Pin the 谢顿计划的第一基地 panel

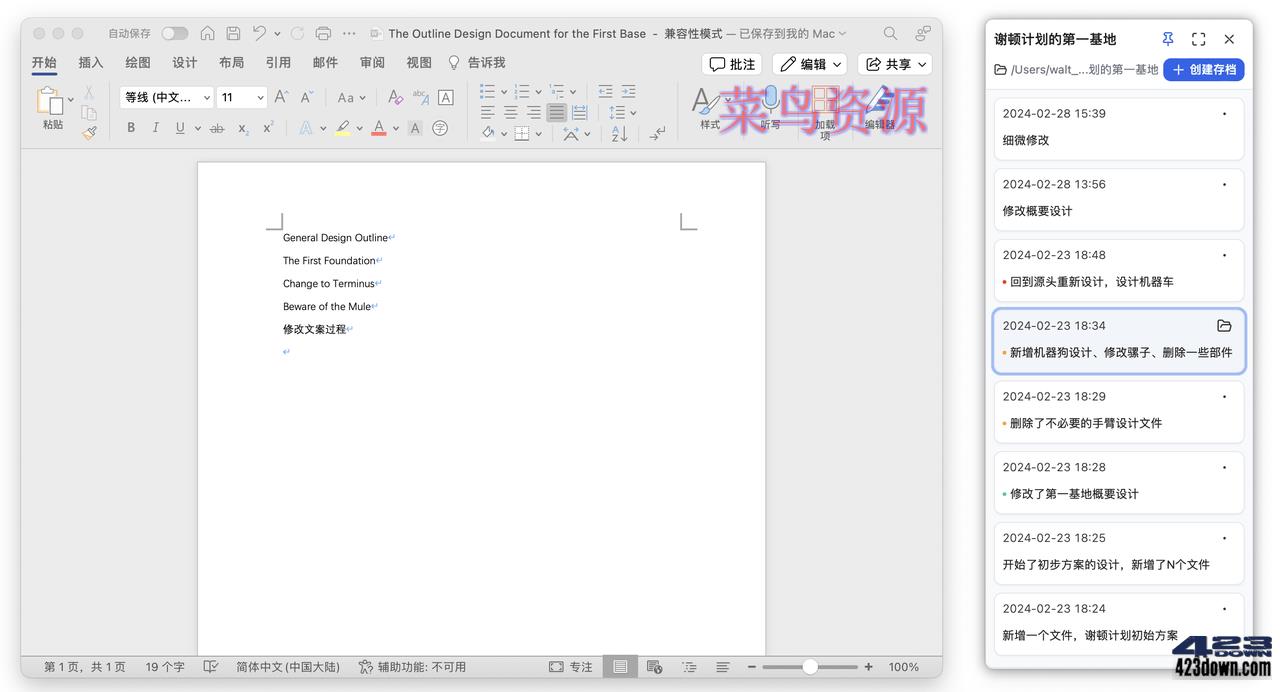pos(1168,39)
